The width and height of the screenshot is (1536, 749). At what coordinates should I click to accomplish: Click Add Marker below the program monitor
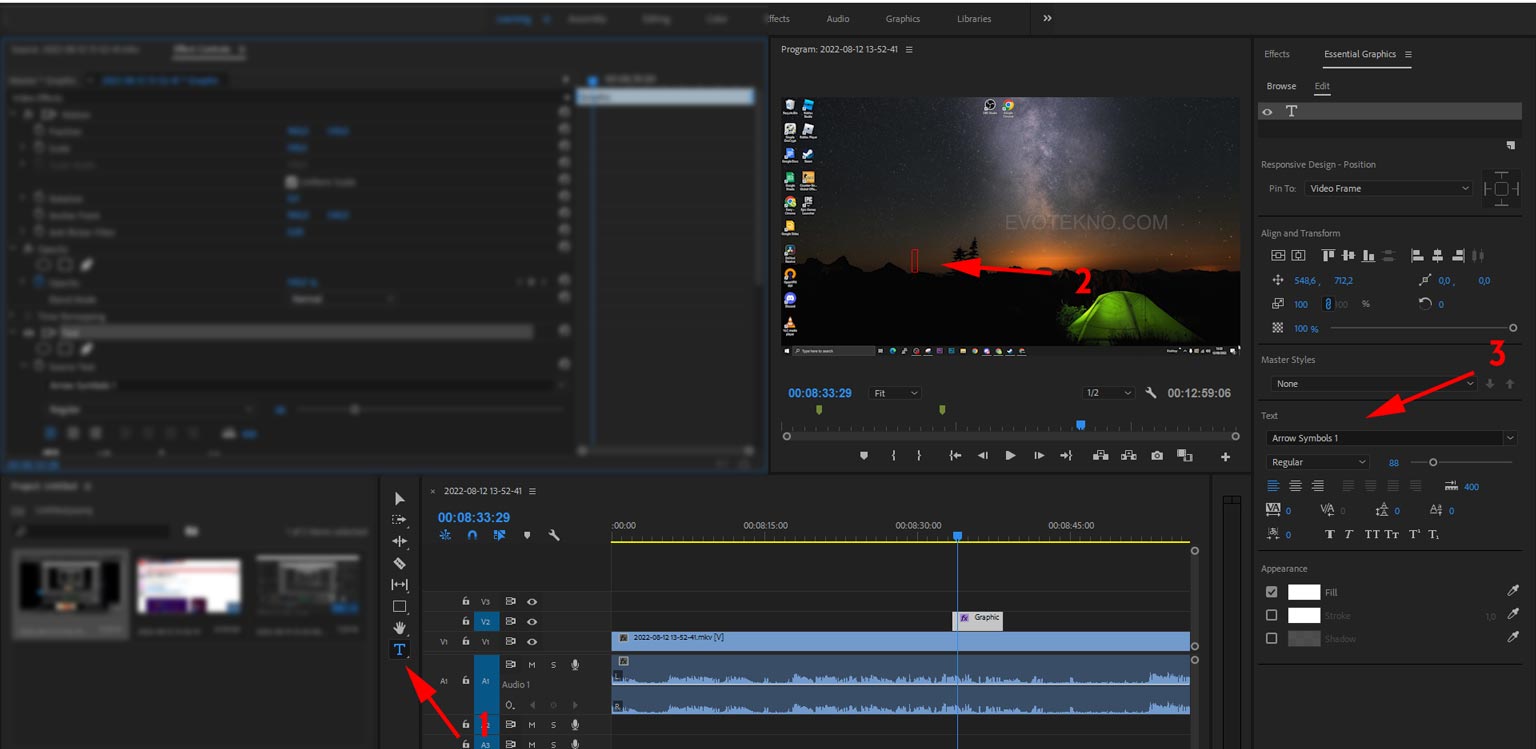click(x=863, y=455)
